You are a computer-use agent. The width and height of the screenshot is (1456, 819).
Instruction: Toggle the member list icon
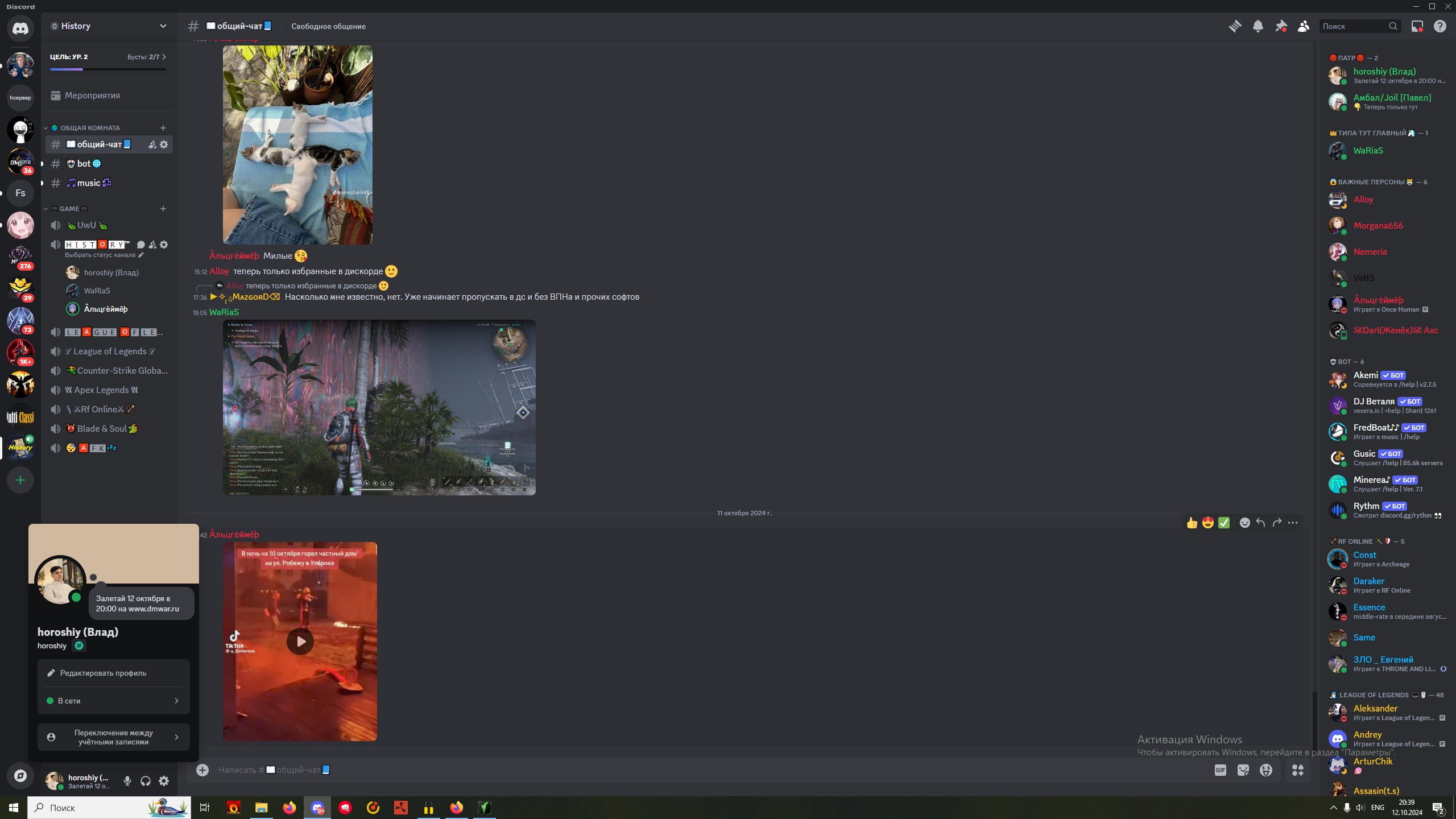click(1304, 26)
